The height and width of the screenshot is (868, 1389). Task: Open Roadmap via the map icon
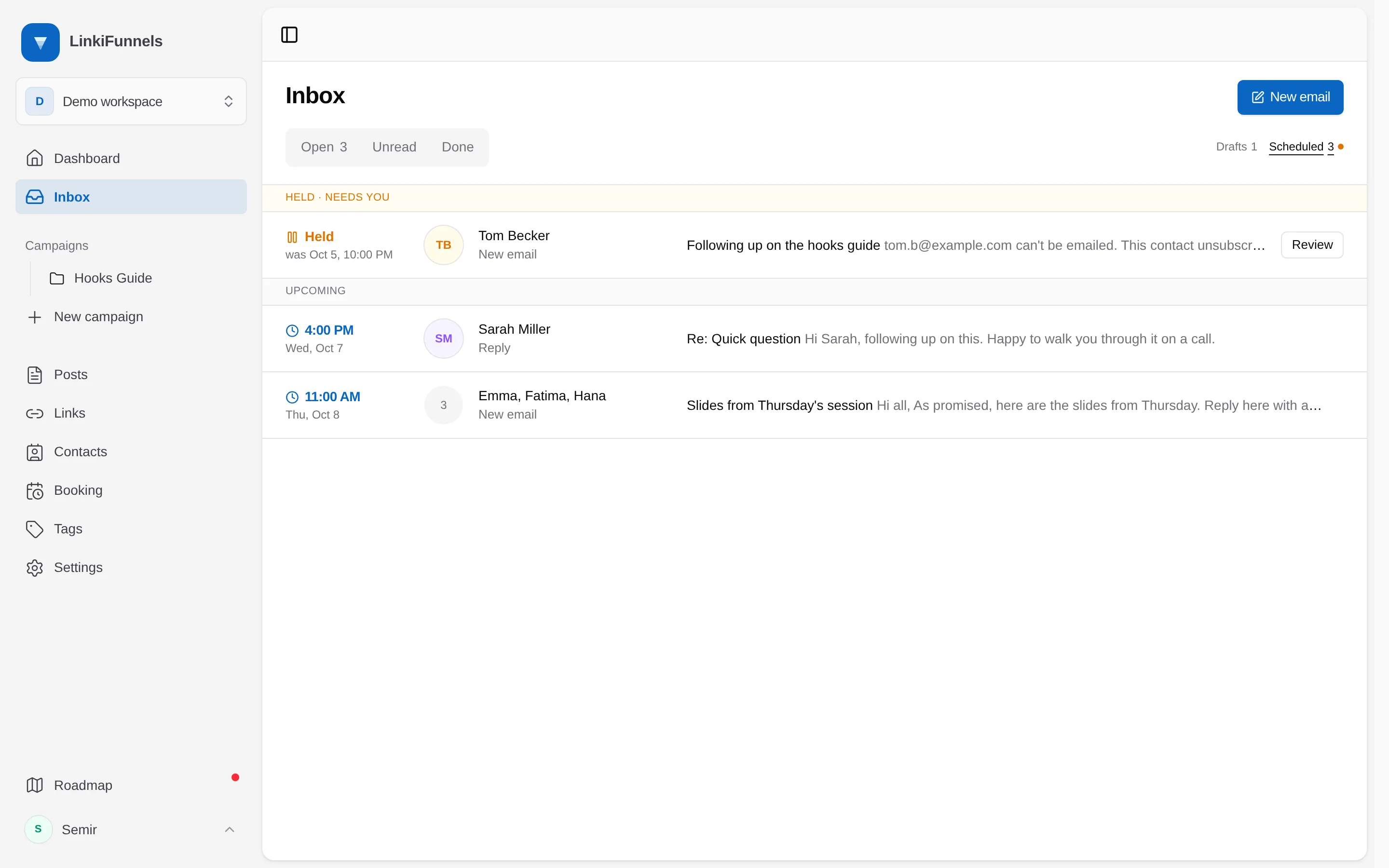click(x=34, y=785)
